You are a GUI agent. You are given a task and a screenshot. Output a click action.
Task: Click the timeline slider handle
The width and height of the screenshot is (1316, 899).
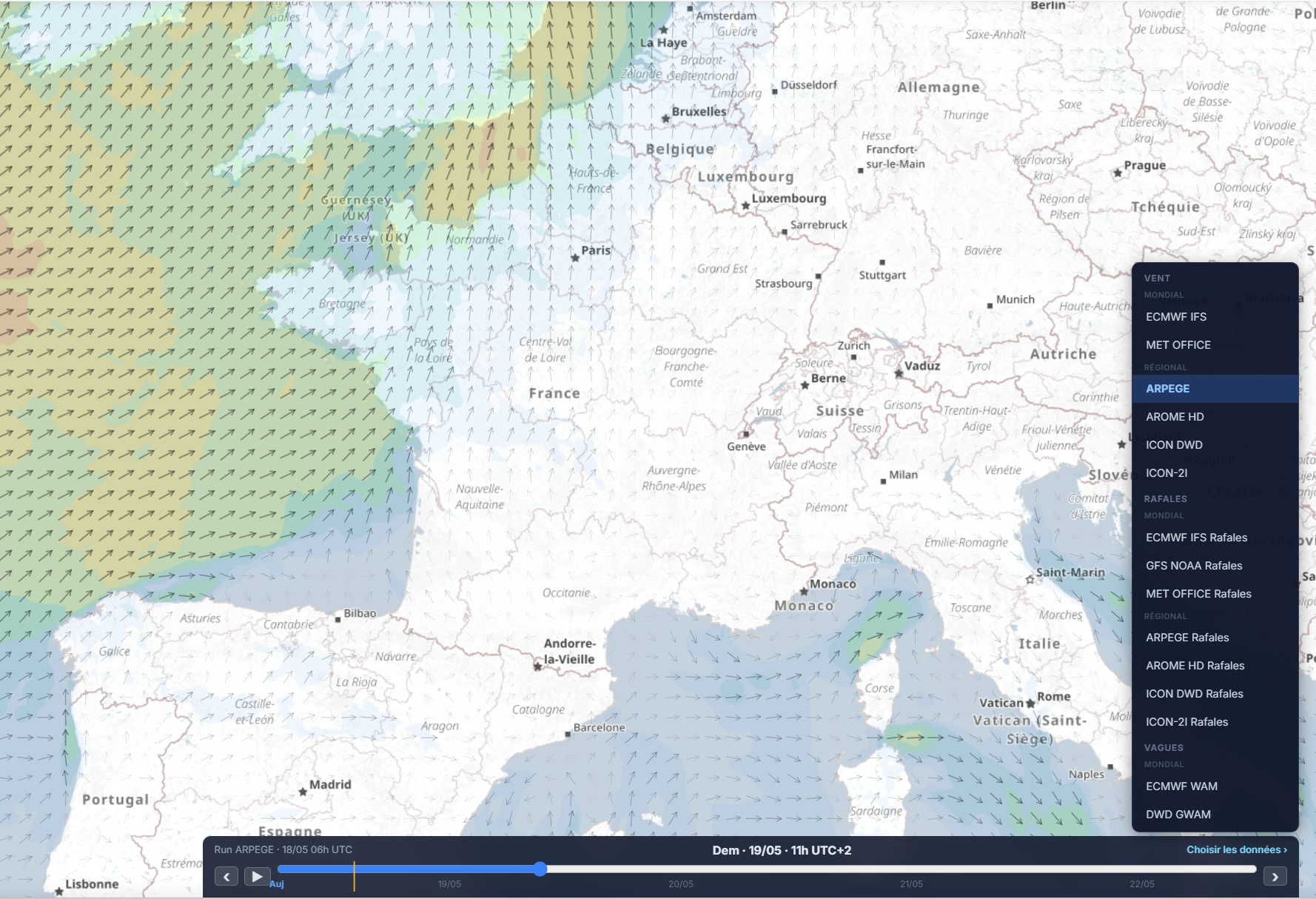click(x=540, y=869)
